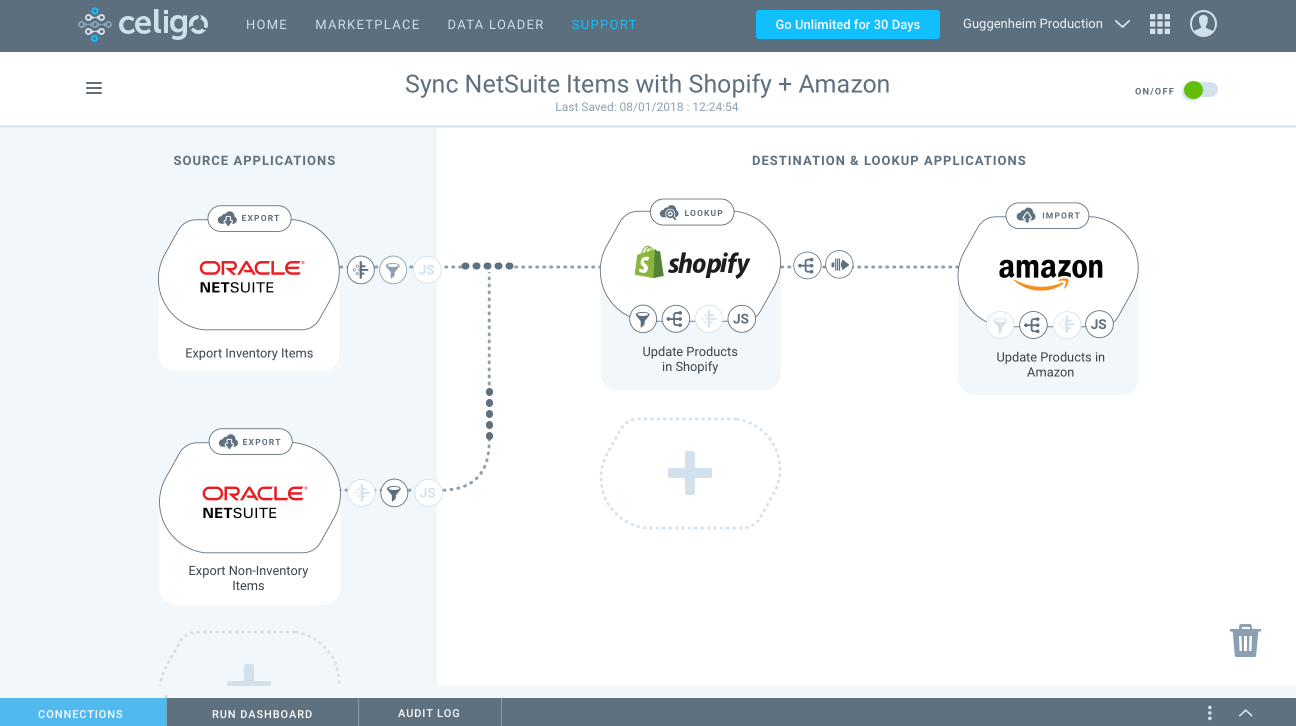
Task: Add a new destination or lookup application
Action: click(690, 474)
